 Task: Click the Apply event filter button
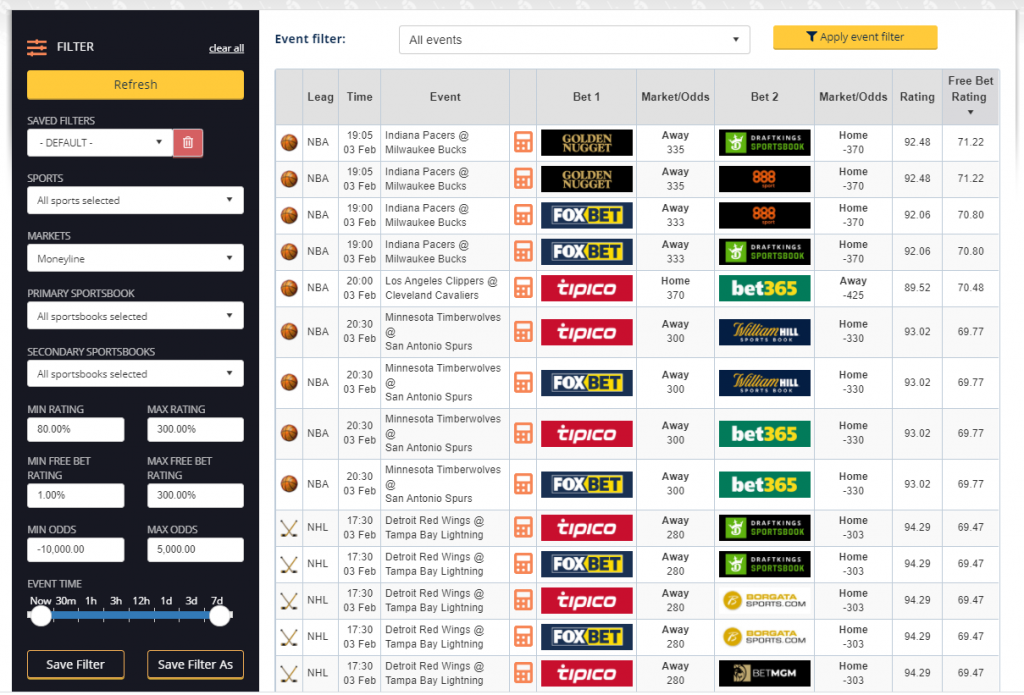pos(855,37)
